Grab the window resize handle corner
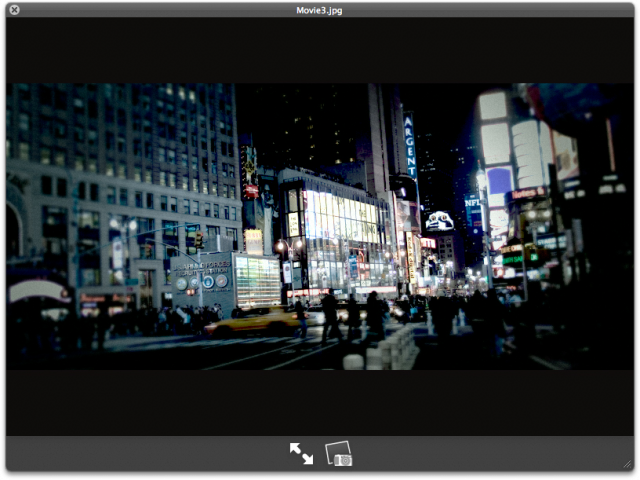 pos(627,464)
